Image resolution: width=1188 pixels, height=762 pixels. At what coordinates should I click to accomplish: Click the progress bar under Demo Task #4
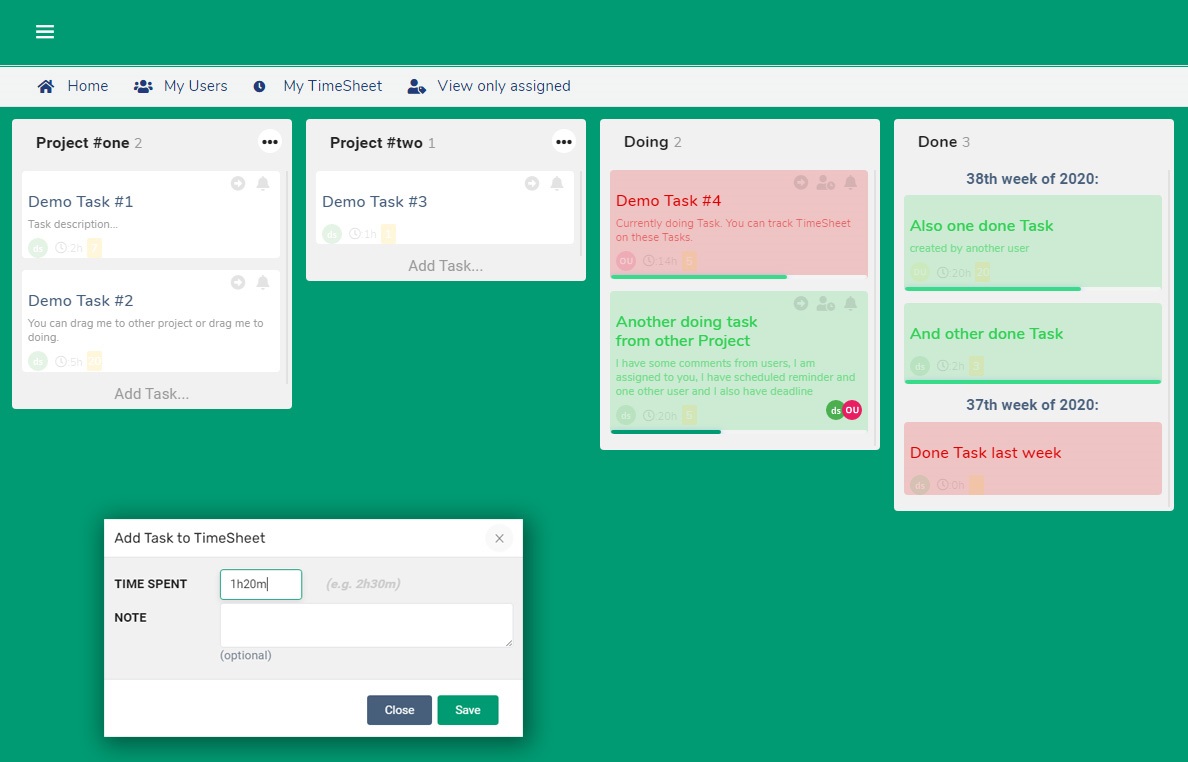point(699,277)
